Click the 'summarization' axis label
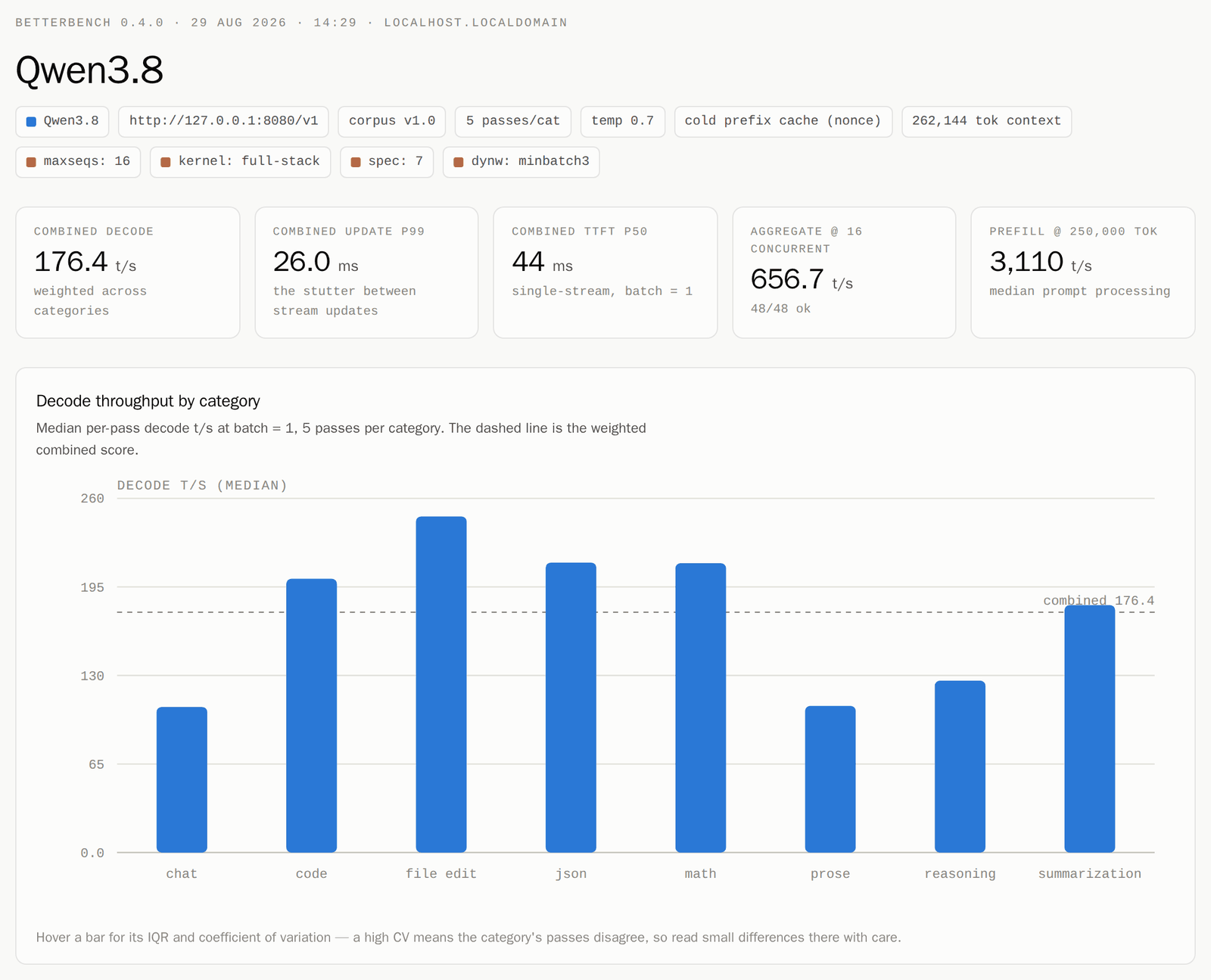1211x980 pixels. [x=1090, y=874]
